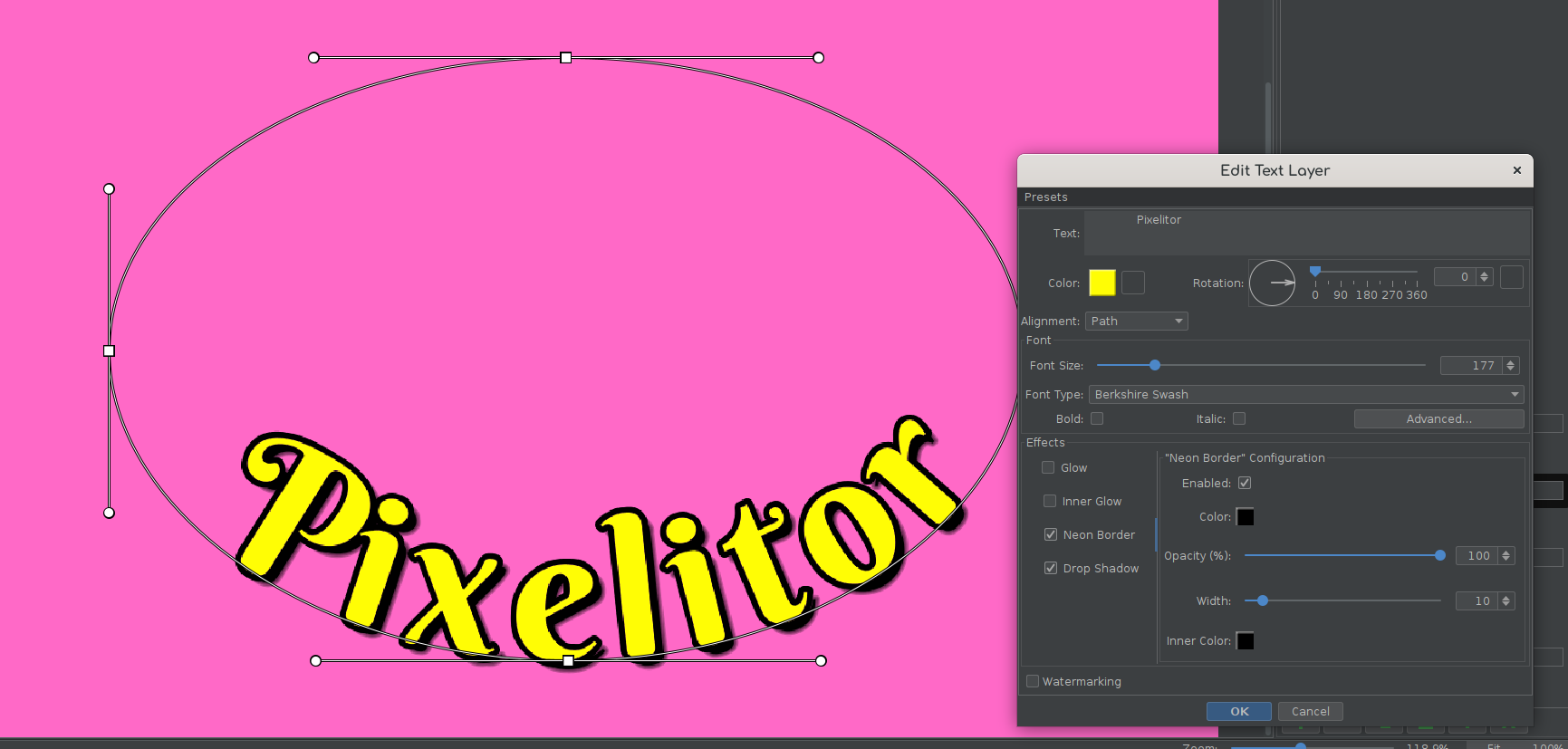The image size is (1568, 749).
Task: Open the Neon Border Color black swatch
Action: coord(1246,517)
